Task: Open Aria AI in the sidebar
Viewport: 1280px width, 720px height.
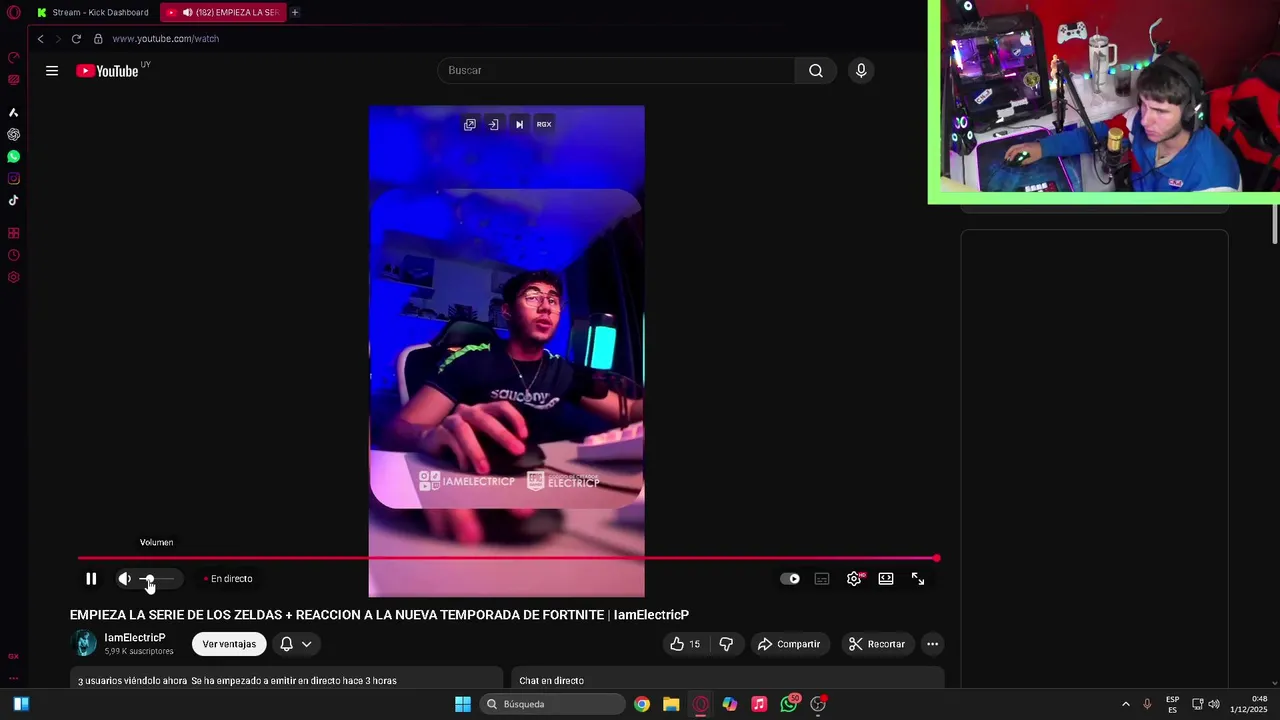Action: point(14,113)
